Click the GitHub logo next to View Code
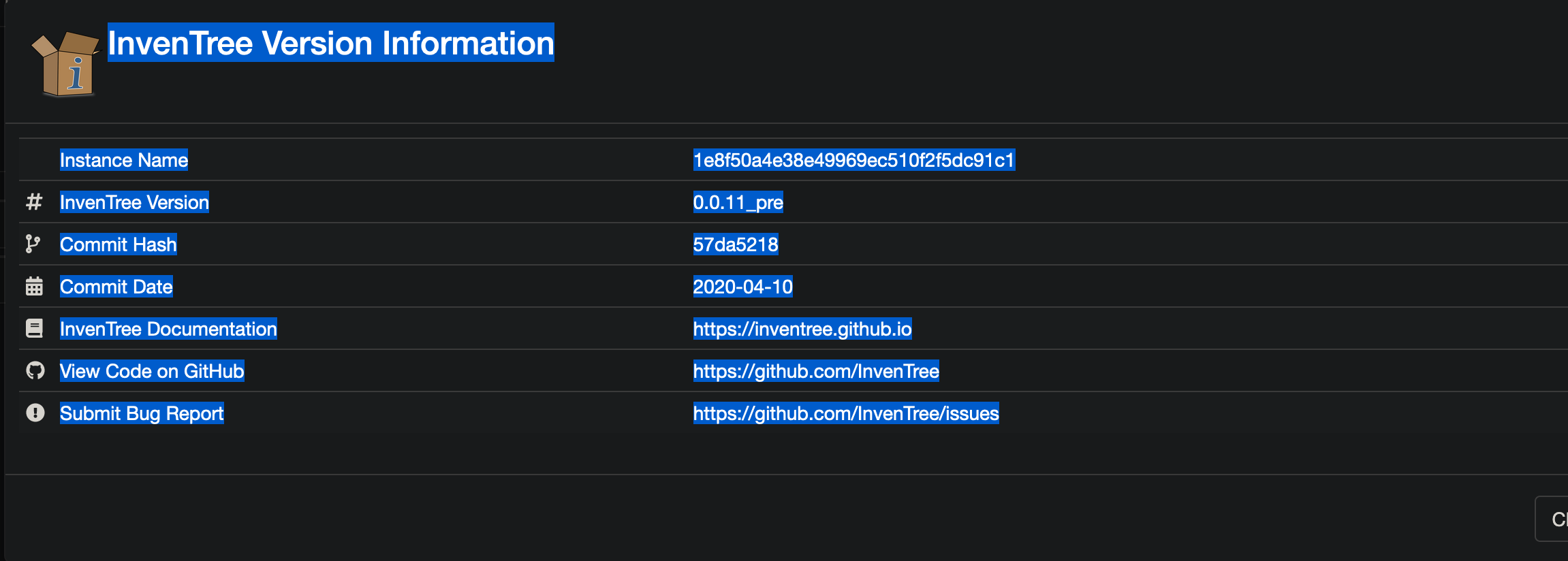Screen dimensions: 1568x561 [33, 370]
